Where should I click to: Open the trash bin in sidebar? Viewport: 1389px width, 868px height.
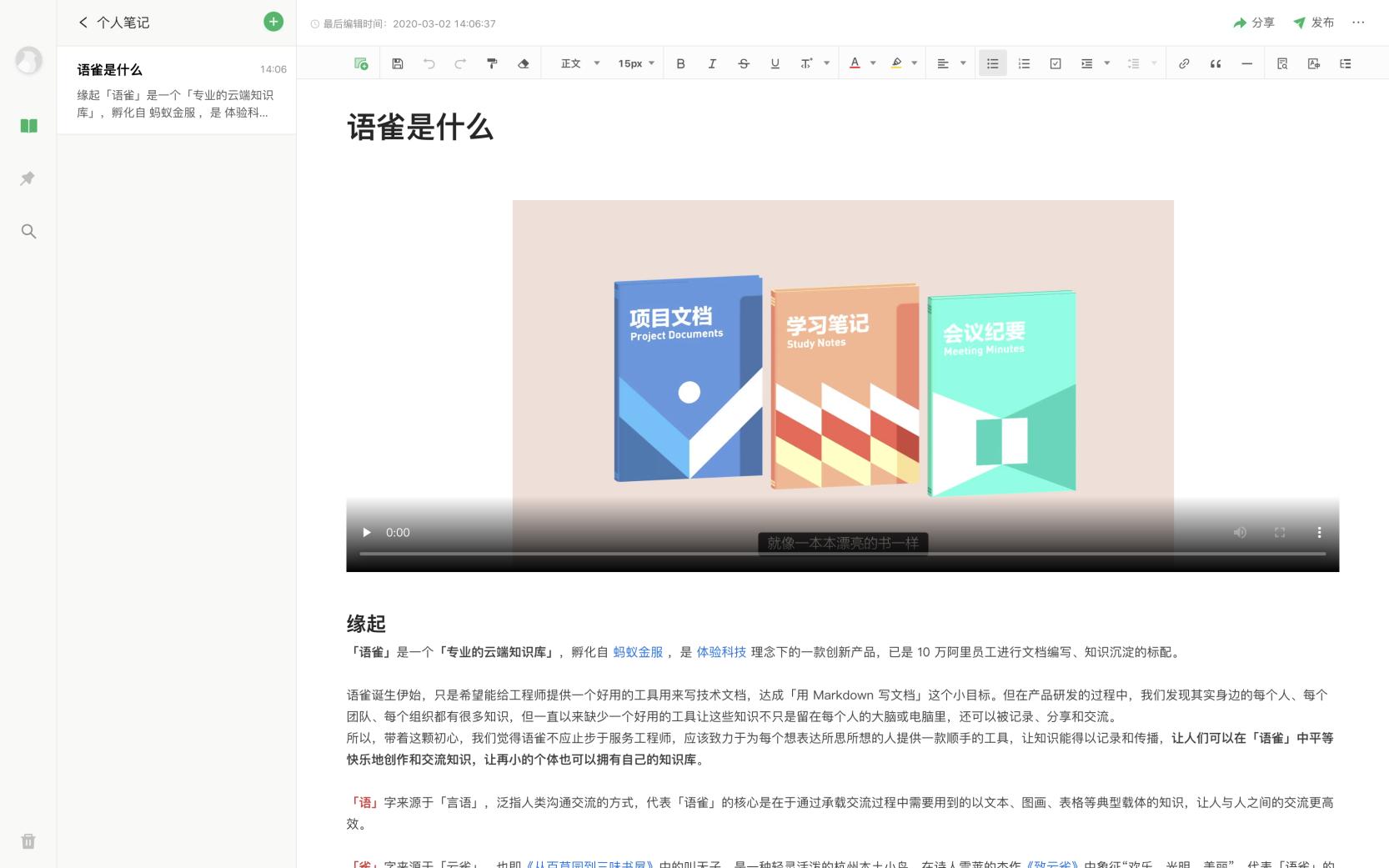[28, 841]
